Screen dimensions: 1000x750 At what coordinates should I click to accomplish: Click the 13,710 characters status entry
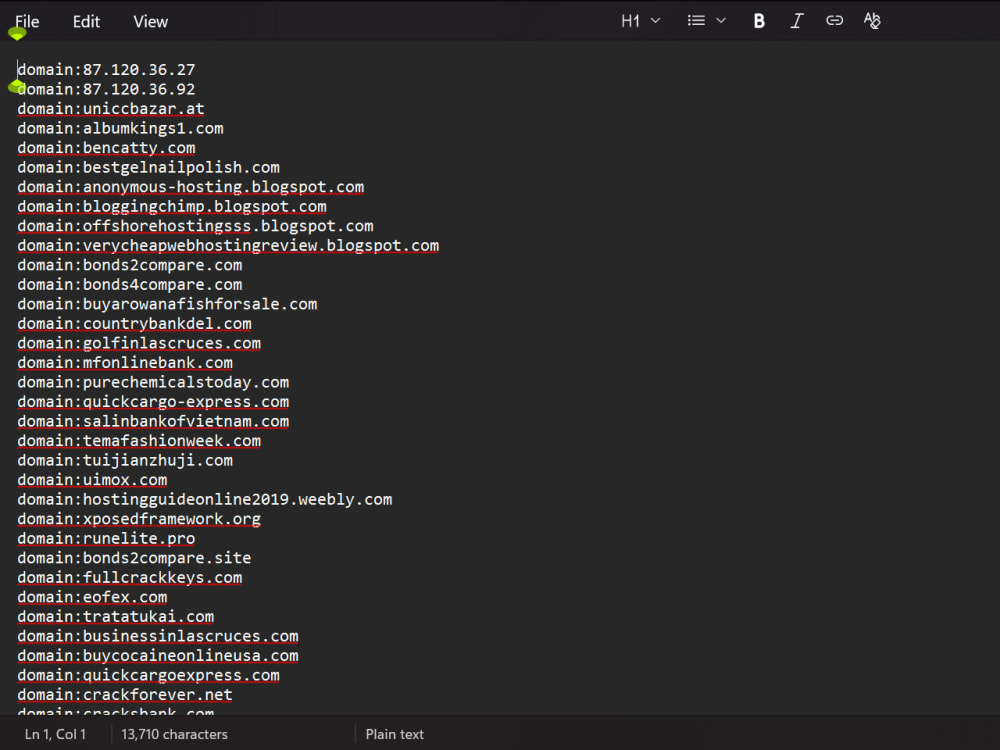point(174,734)
